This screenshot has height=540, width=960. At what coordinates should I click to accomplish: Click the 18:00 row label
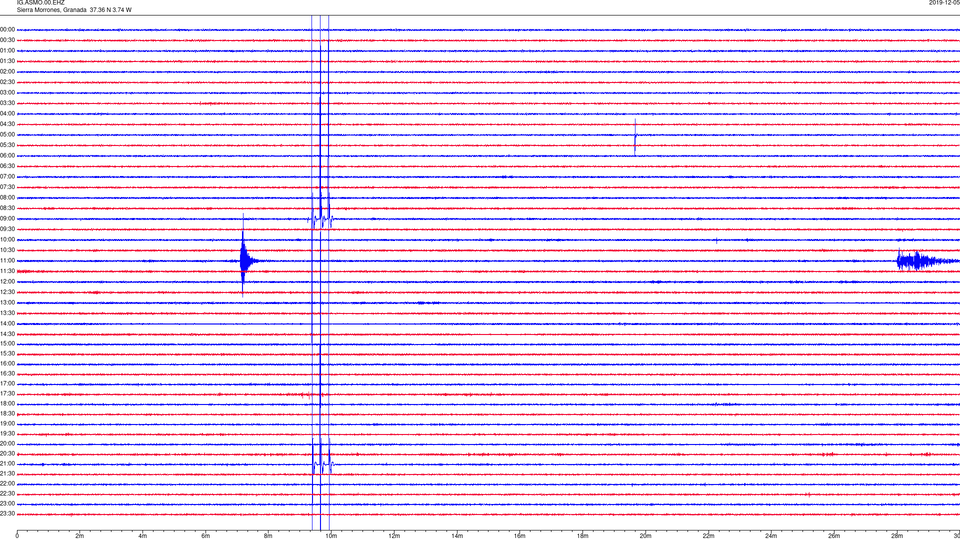[x=7, y=403]
